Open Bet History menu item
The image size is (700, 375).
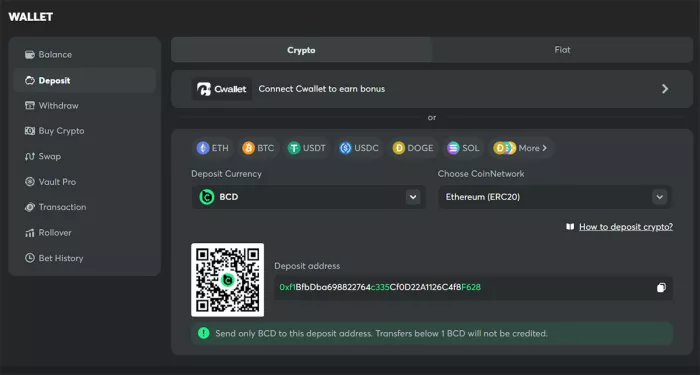click(x=85, y=258)
